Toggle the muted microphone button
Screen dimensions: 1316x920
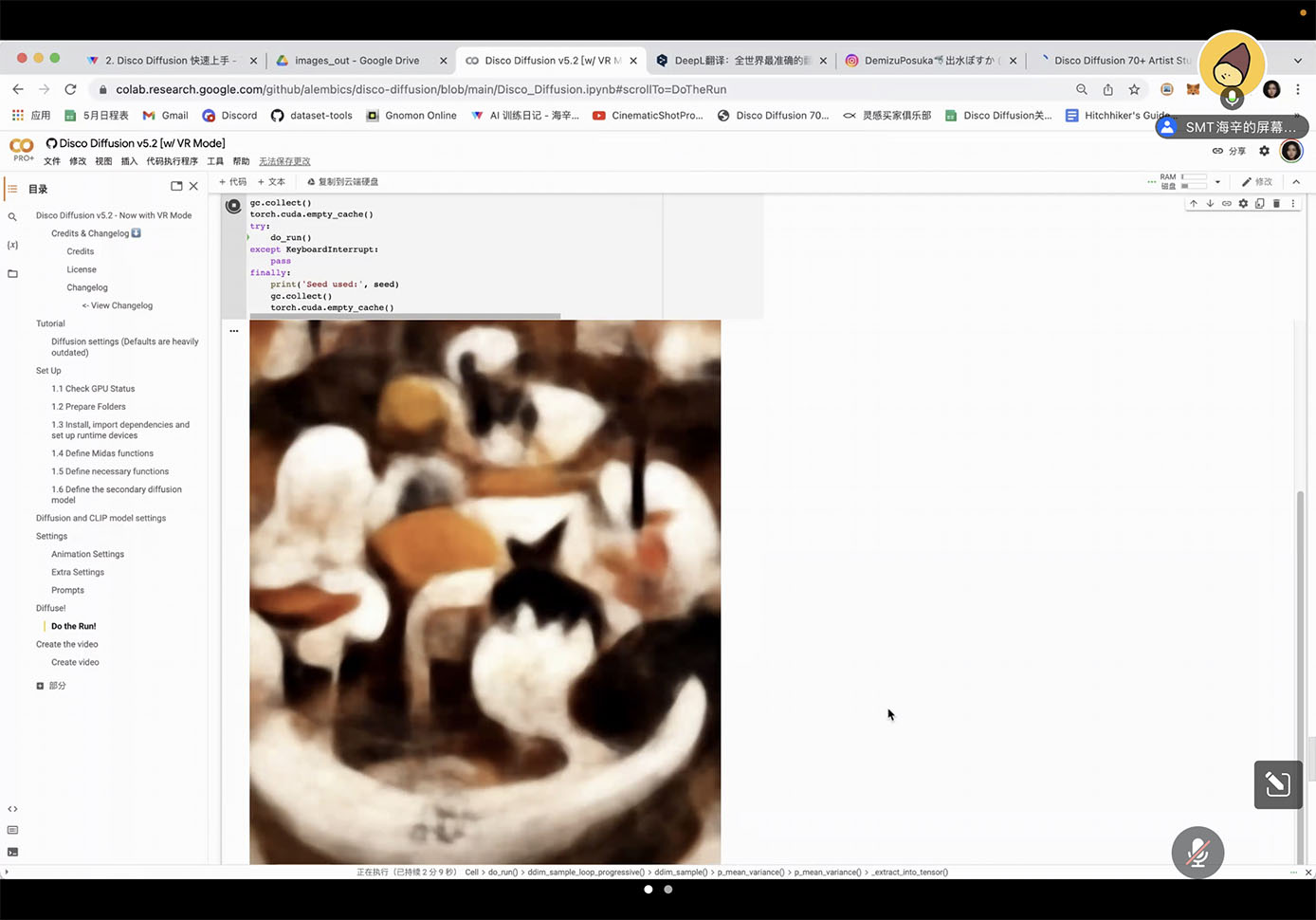(1197, 853)
